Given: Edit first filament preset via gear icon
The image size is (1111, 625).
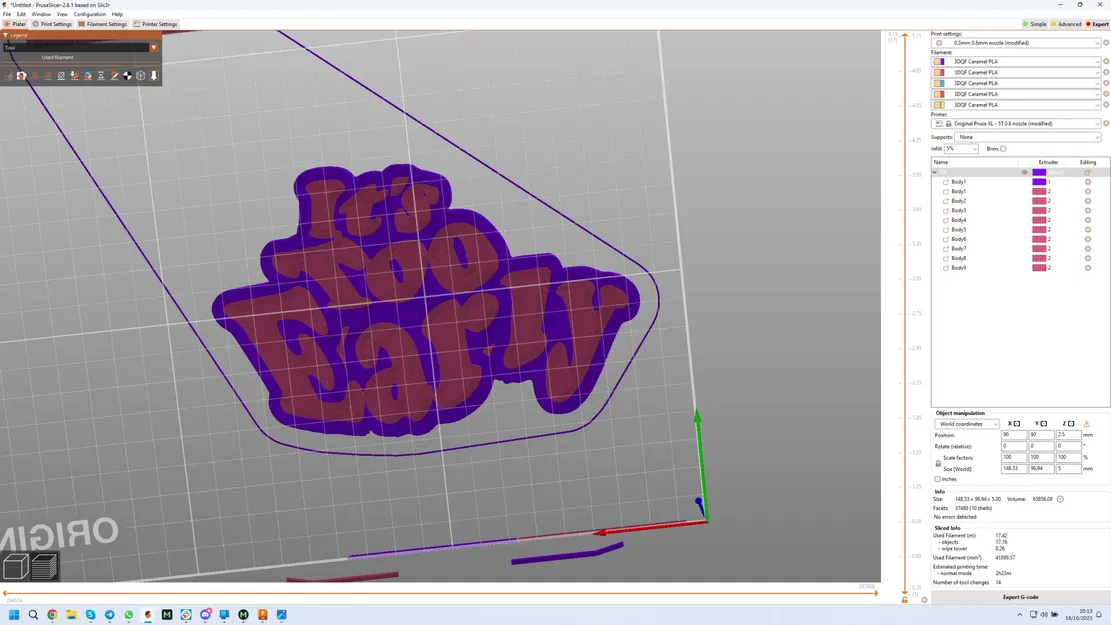Looking at the screenshot, I should coord(1106,62).
